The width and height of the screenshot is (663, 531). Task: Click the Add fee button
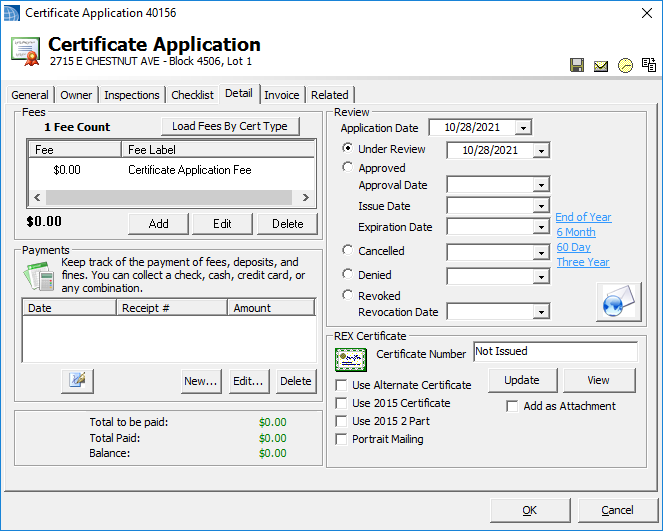[159, 224]
